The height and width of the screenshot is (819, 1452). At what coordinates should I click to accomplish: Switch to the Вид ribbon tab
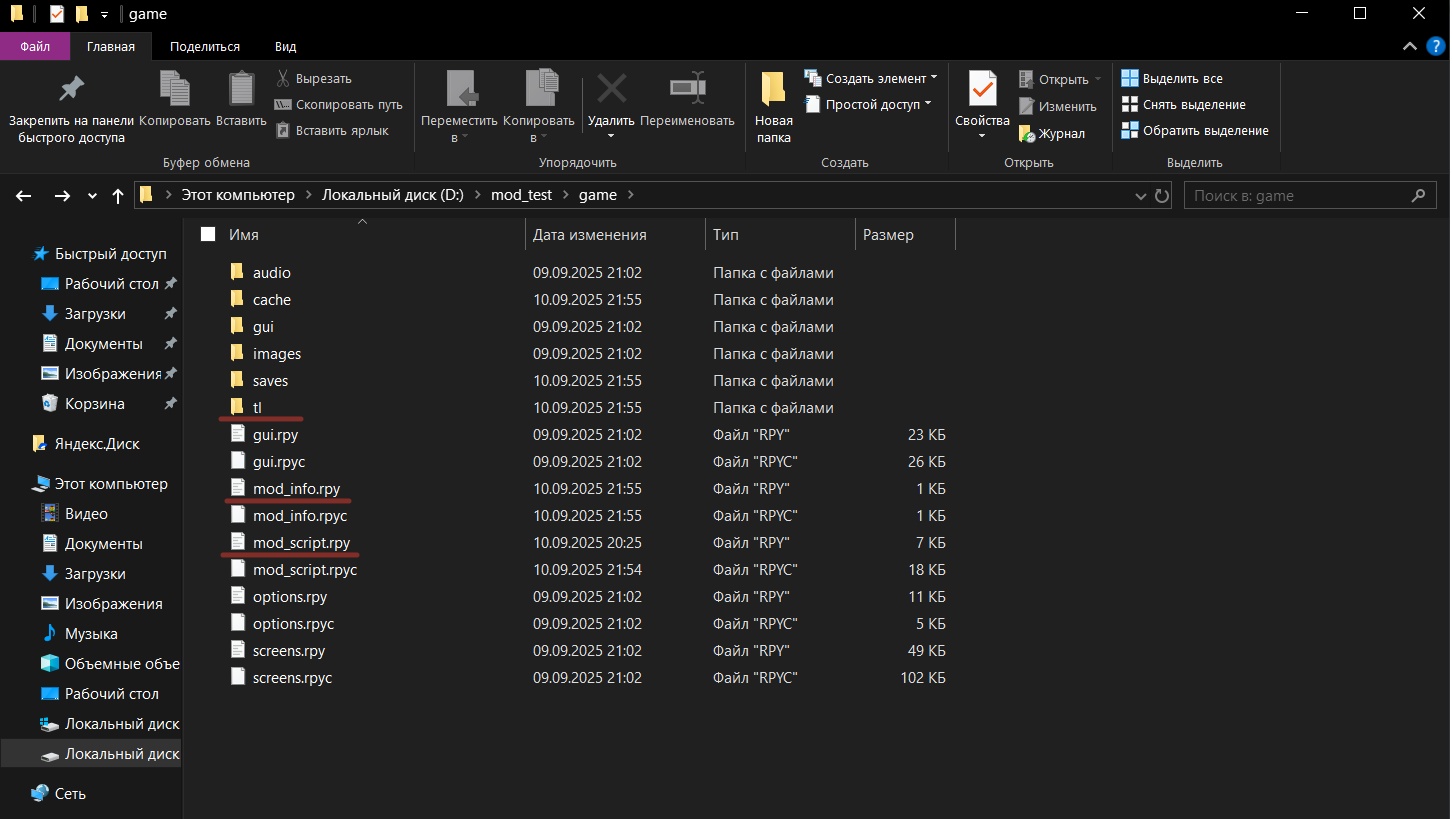pos(285,46)
